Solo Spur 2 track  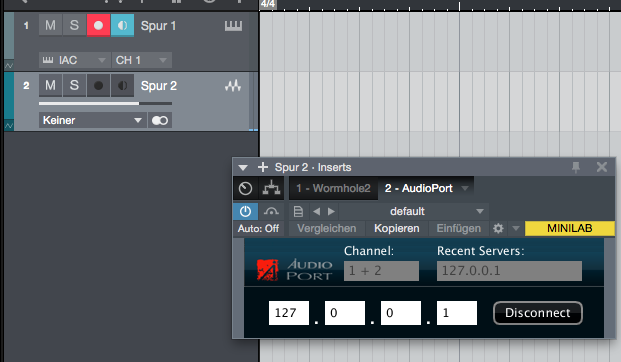(74, 85)
